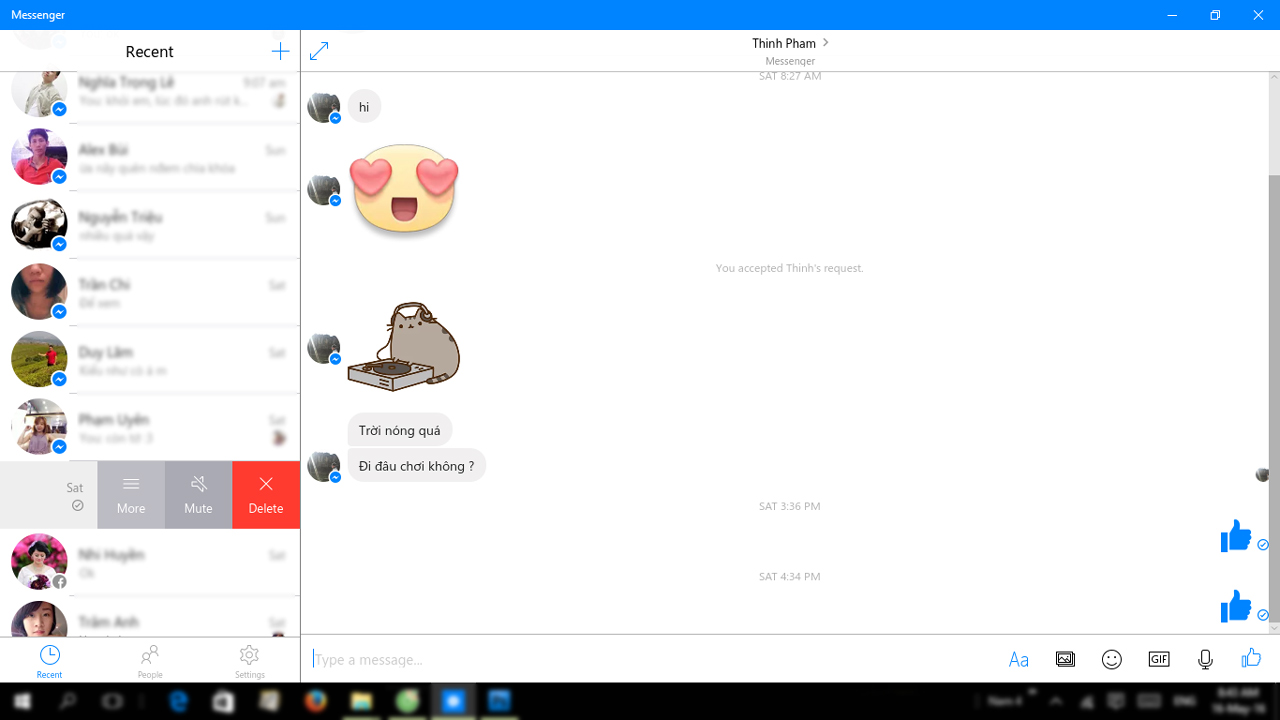This screenshot has width=1280, height=720.
Task: Mute the selected conversation
Action: (x=198, y=494)
